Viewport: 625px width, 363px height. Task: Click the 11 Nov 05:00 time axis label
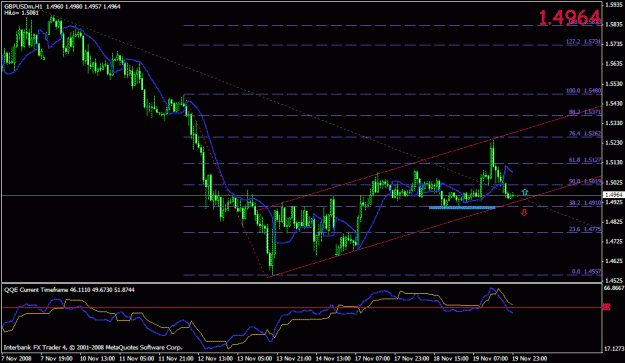click(136, 358)
